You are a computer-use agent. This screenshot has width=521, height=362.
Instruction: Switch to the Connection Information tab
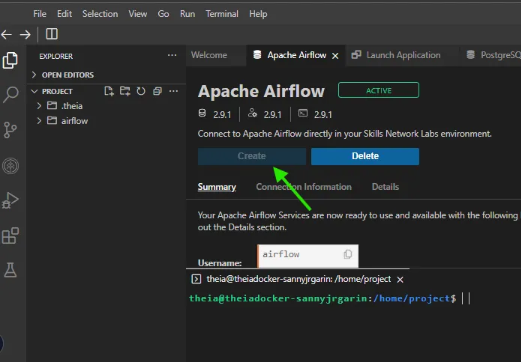(304, 187)
